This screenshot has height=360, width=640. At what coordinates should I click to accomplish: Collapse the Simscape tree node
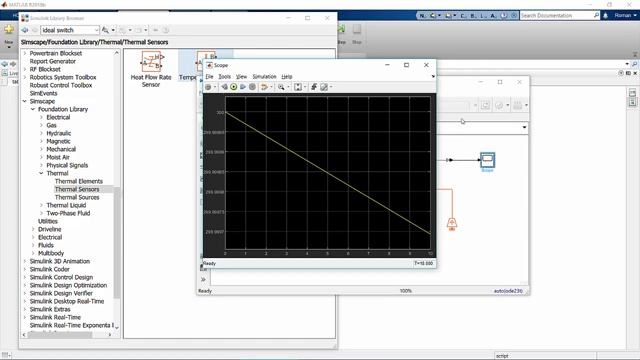click(24, 101)
